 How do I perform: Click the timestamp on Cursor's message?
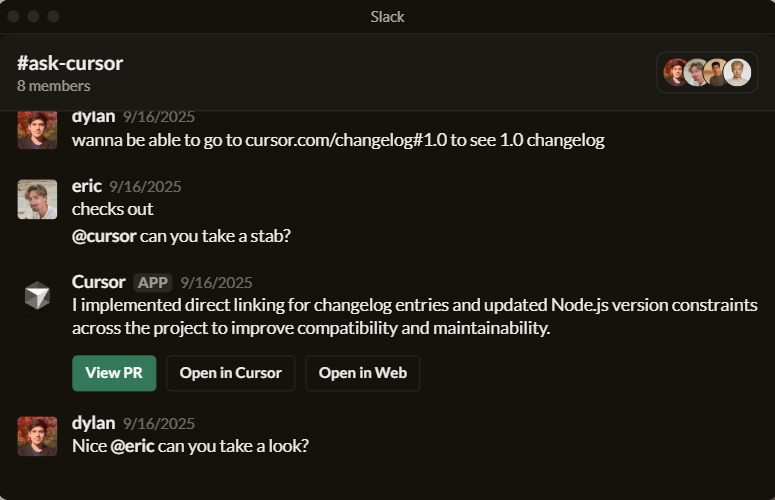click(216, 282)
